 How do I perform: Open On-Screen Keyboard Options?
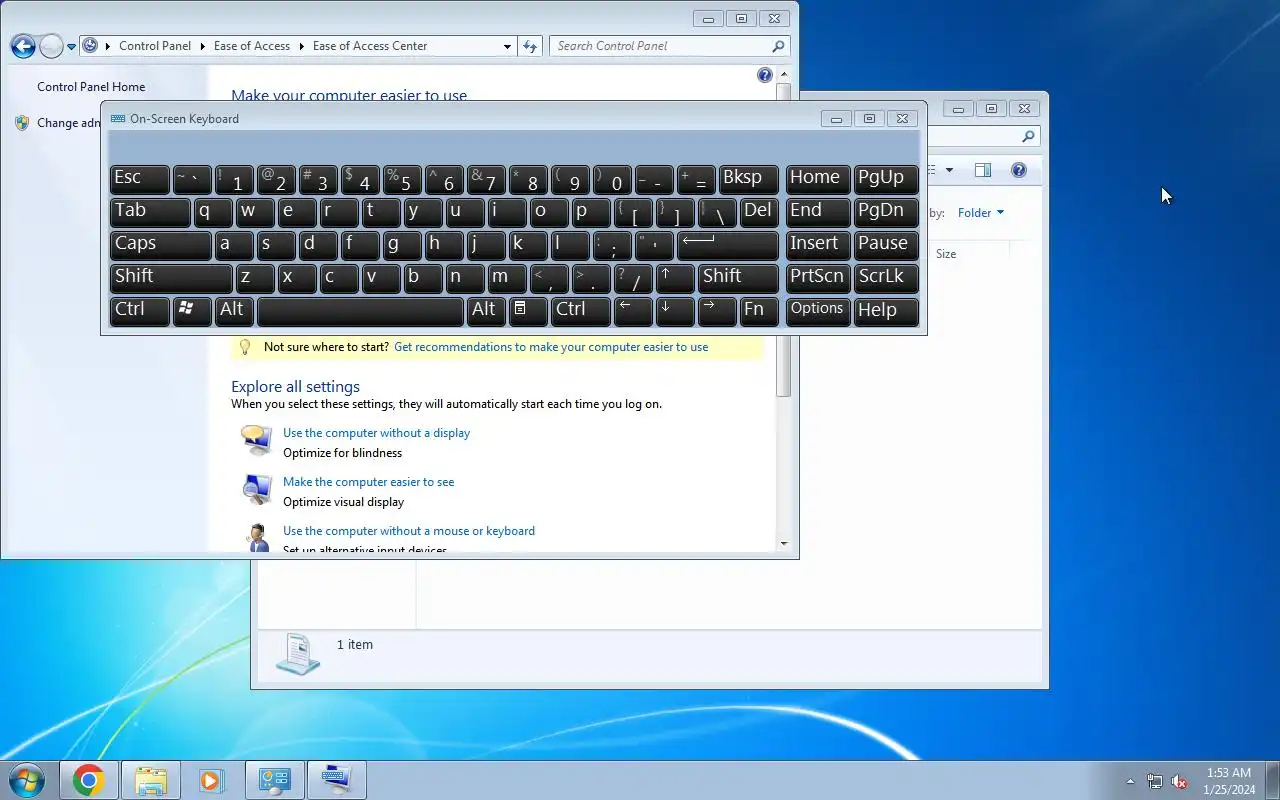tap(818, 311)
